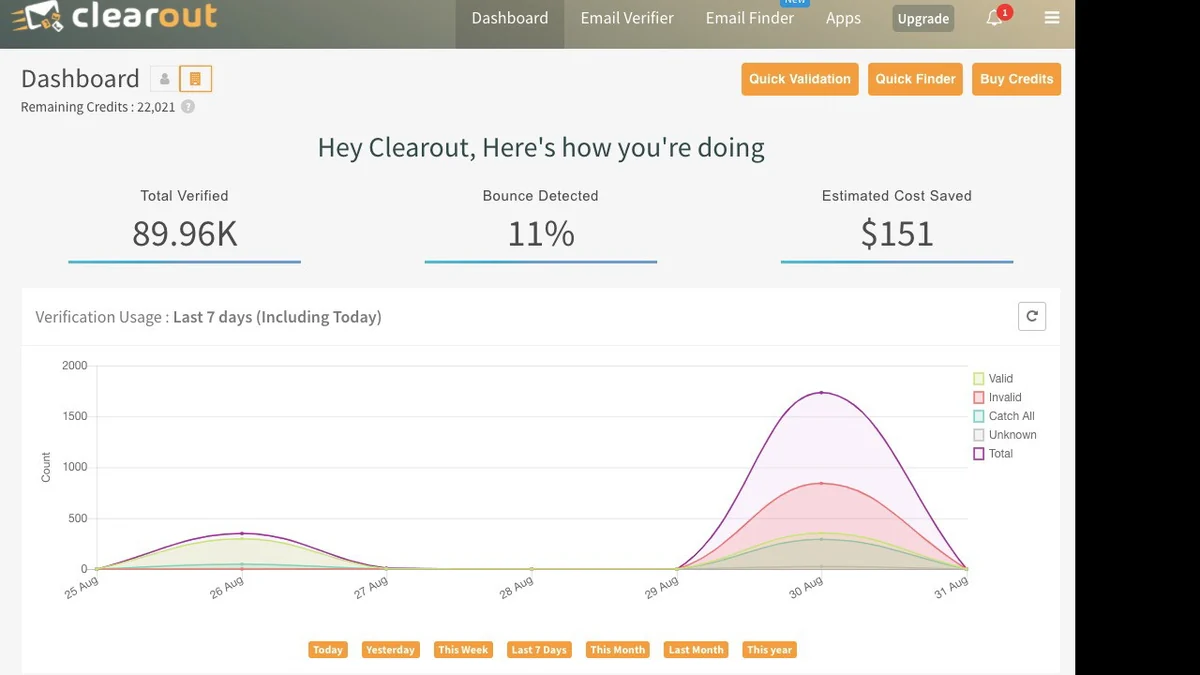This screenshot has height=675, width=1200.
Task: Toggle the Catch All legend series
Action: point(1004,416)
